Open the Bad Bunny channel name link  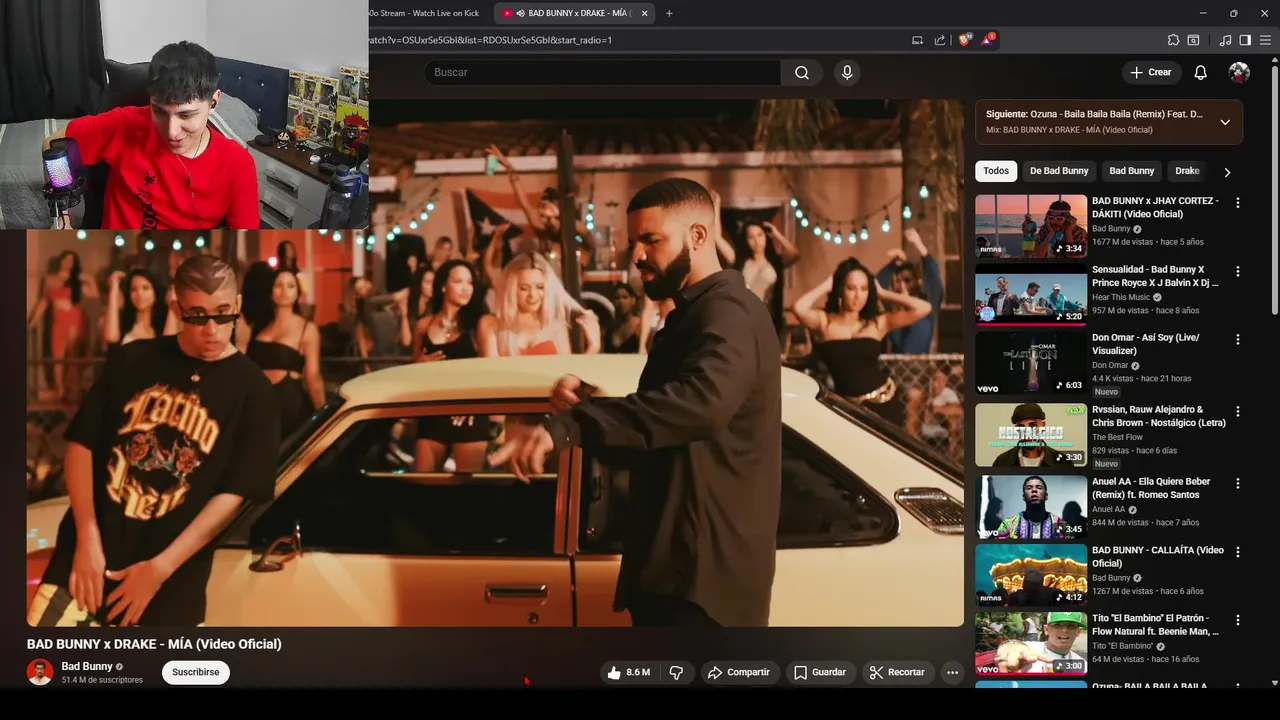(x=87, y=666)
